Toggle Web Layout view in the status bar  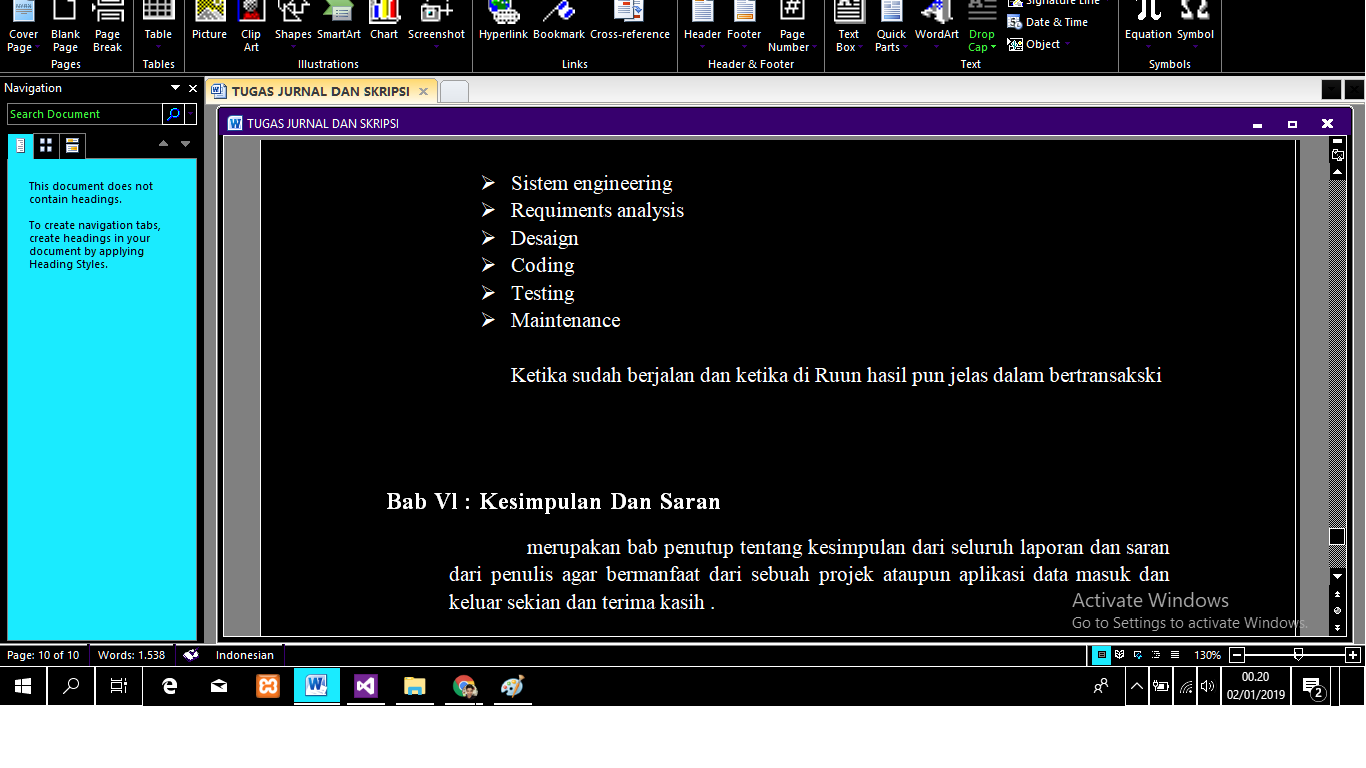[x=1137, y=655]
